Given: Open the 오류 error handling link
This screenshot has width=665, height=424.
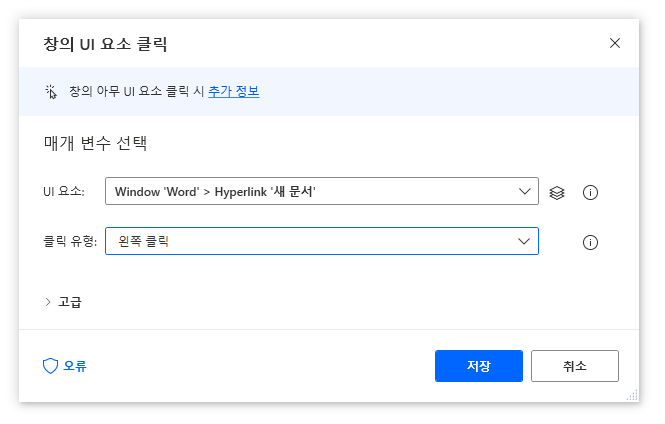Looking at the screenshot, I should pos(75,366).
